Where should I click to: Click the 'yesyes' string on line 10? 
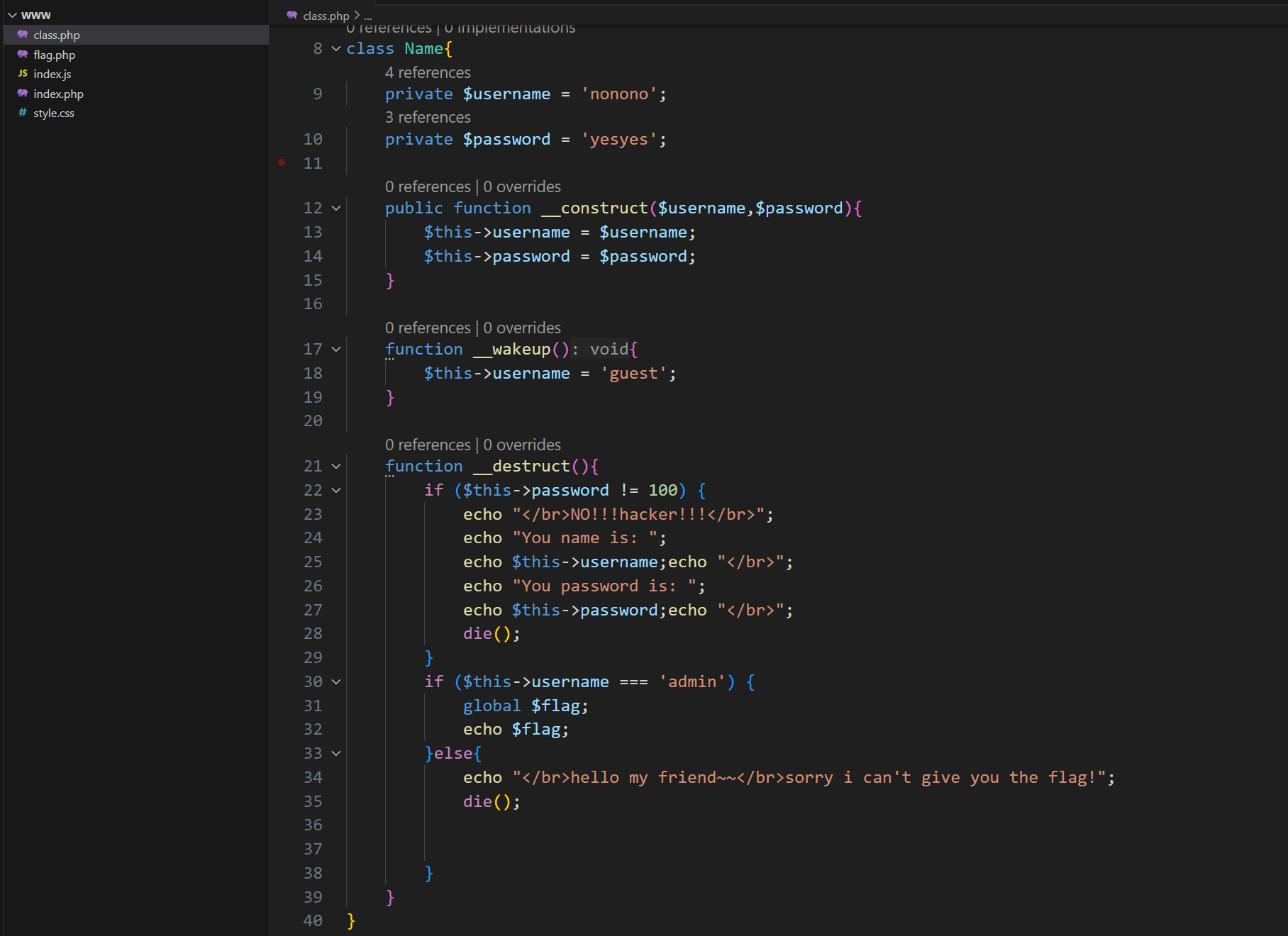click(x=619, y=139)
